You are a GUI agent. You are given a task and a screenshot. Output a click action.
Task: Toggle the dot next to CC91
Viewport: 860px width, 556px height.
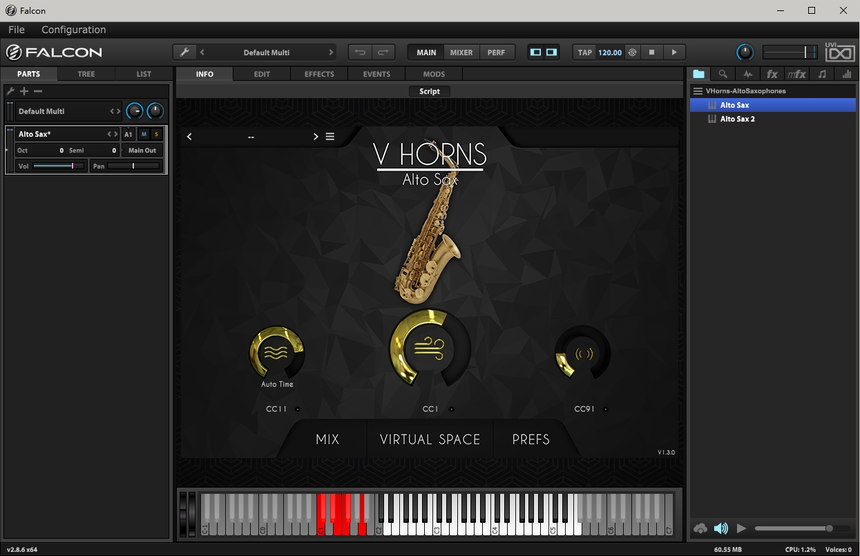tap(606, 409)
